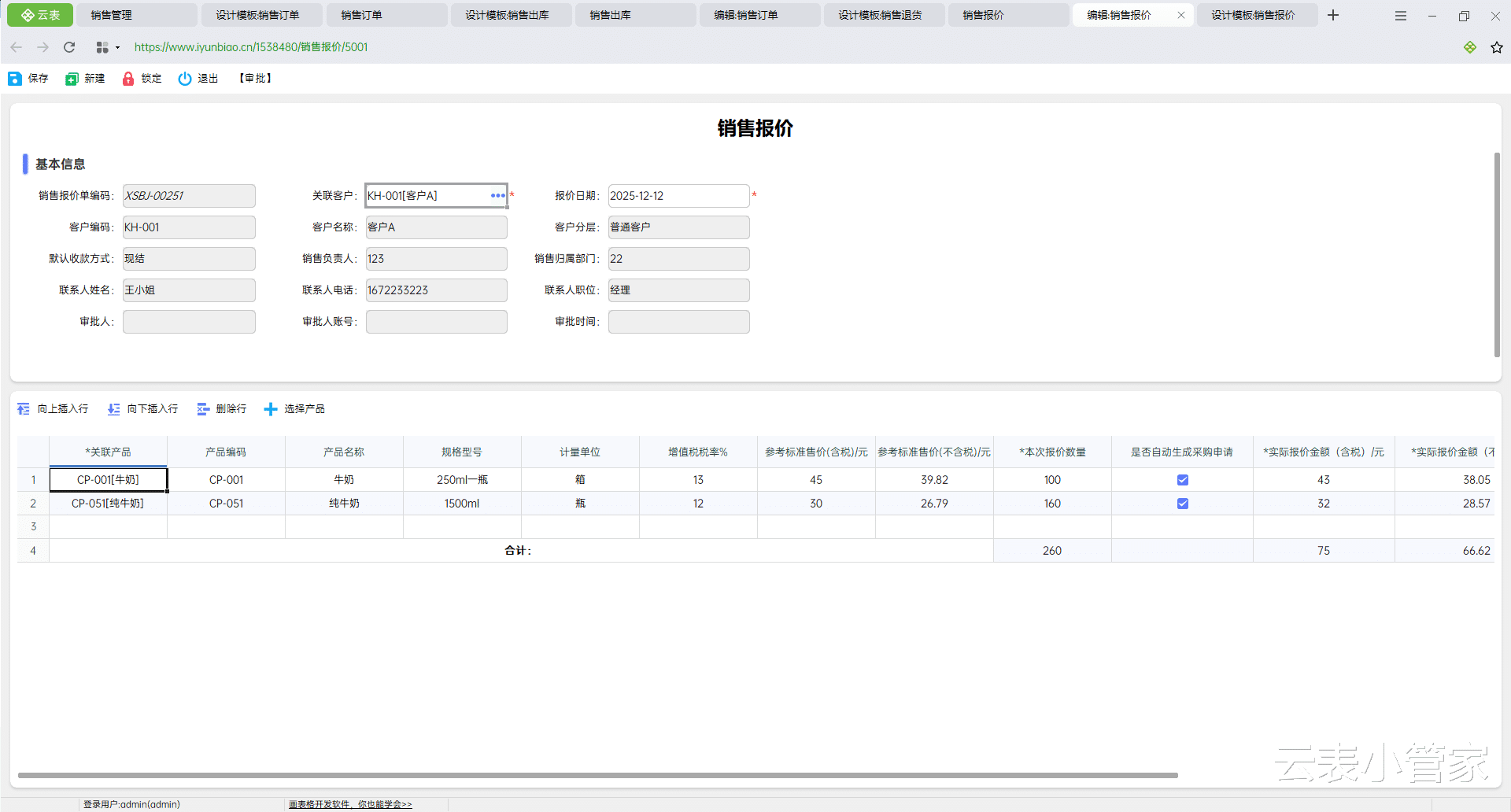
Task: Reload the page with the refresh icon
Action: (69, 47)
